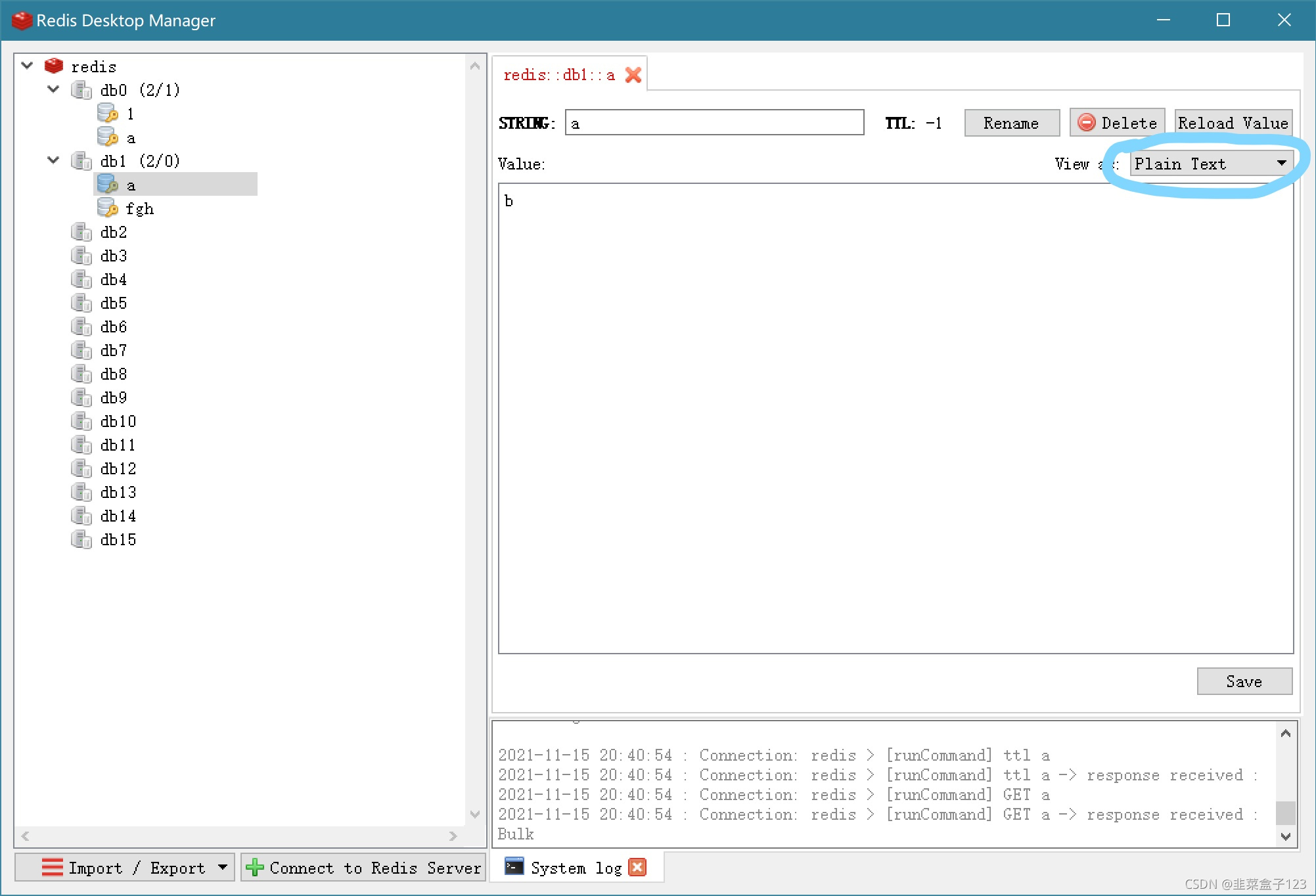The height and width of the screenshot is (896, 1316).
Task: Click the terminal icon on System log tab
Action: (x=514, y=867)
